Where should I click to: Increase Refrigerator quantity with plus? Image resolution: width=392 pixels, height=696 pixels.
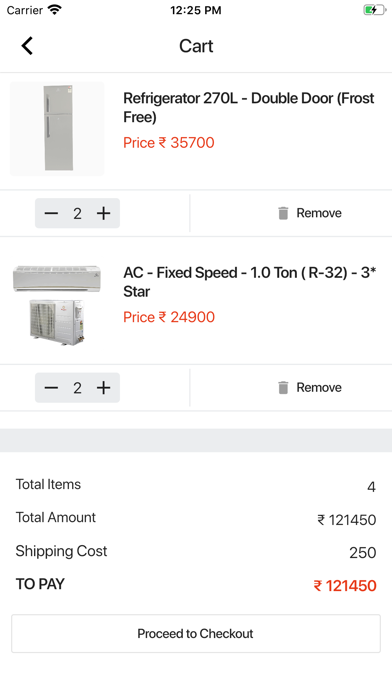[103, 214]
